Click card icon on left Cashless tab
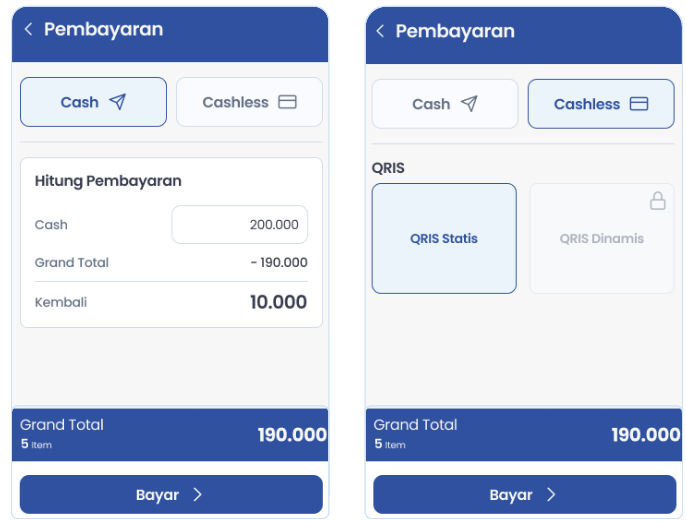 [x=287, y=102]
